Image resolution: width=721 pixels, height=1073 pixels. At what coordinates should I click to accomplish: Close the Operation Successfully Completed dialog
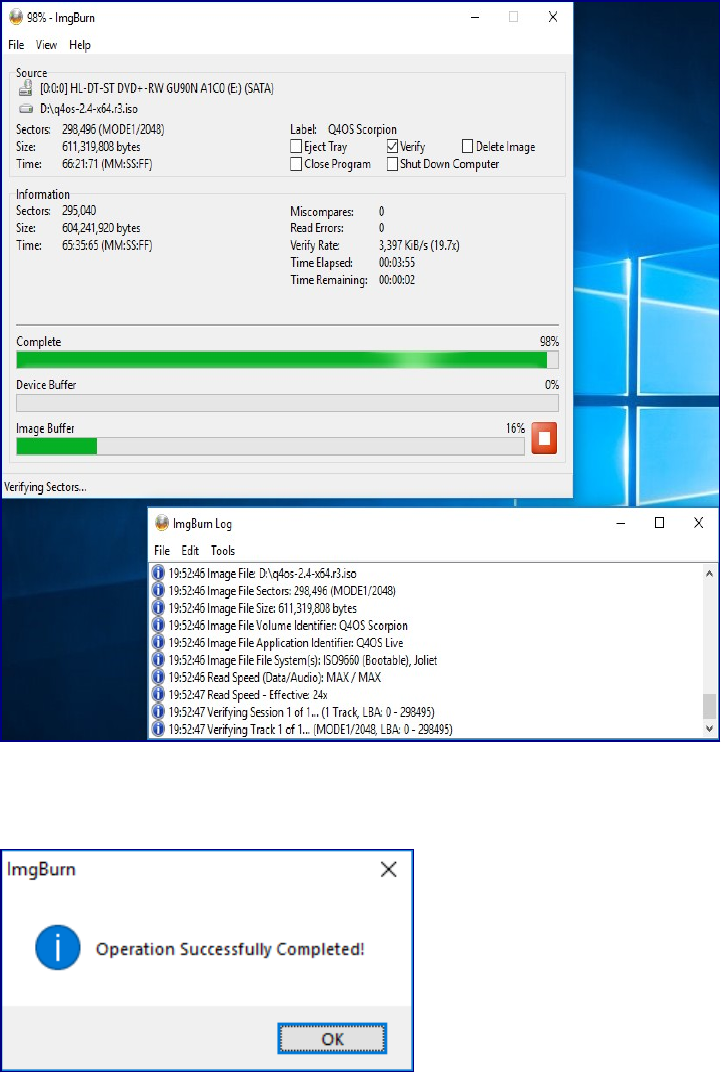(x=389, y=869)
